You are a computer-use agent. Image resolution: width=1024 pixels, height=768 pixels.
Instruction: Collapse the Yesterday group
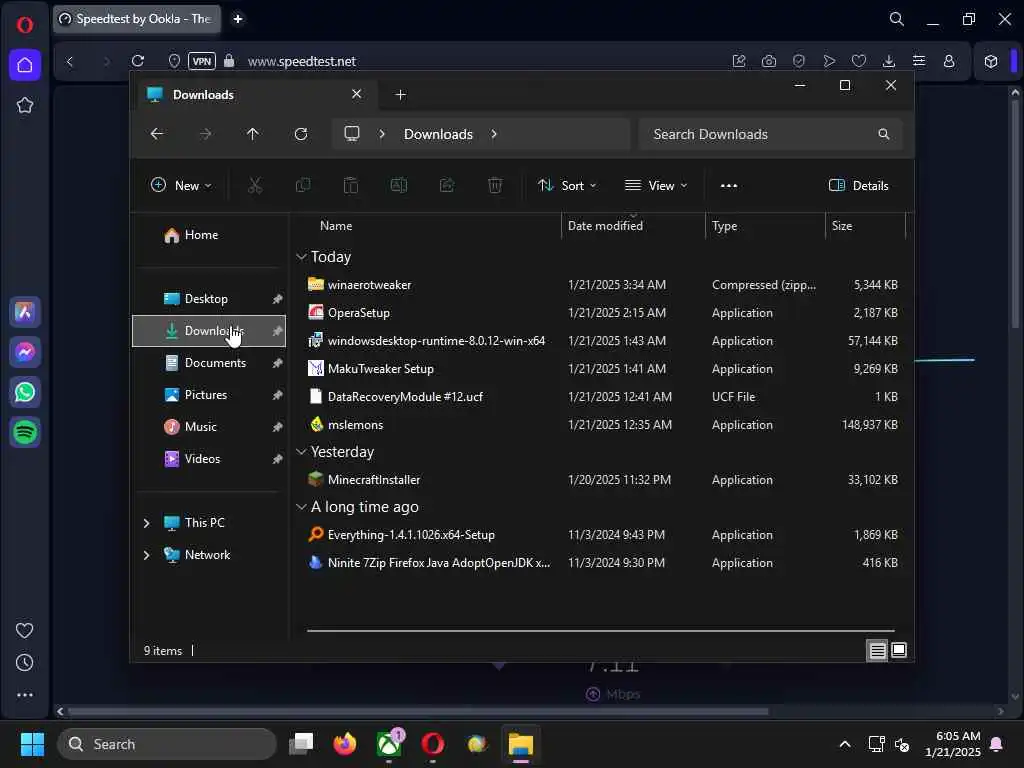(x=301, y=451)
